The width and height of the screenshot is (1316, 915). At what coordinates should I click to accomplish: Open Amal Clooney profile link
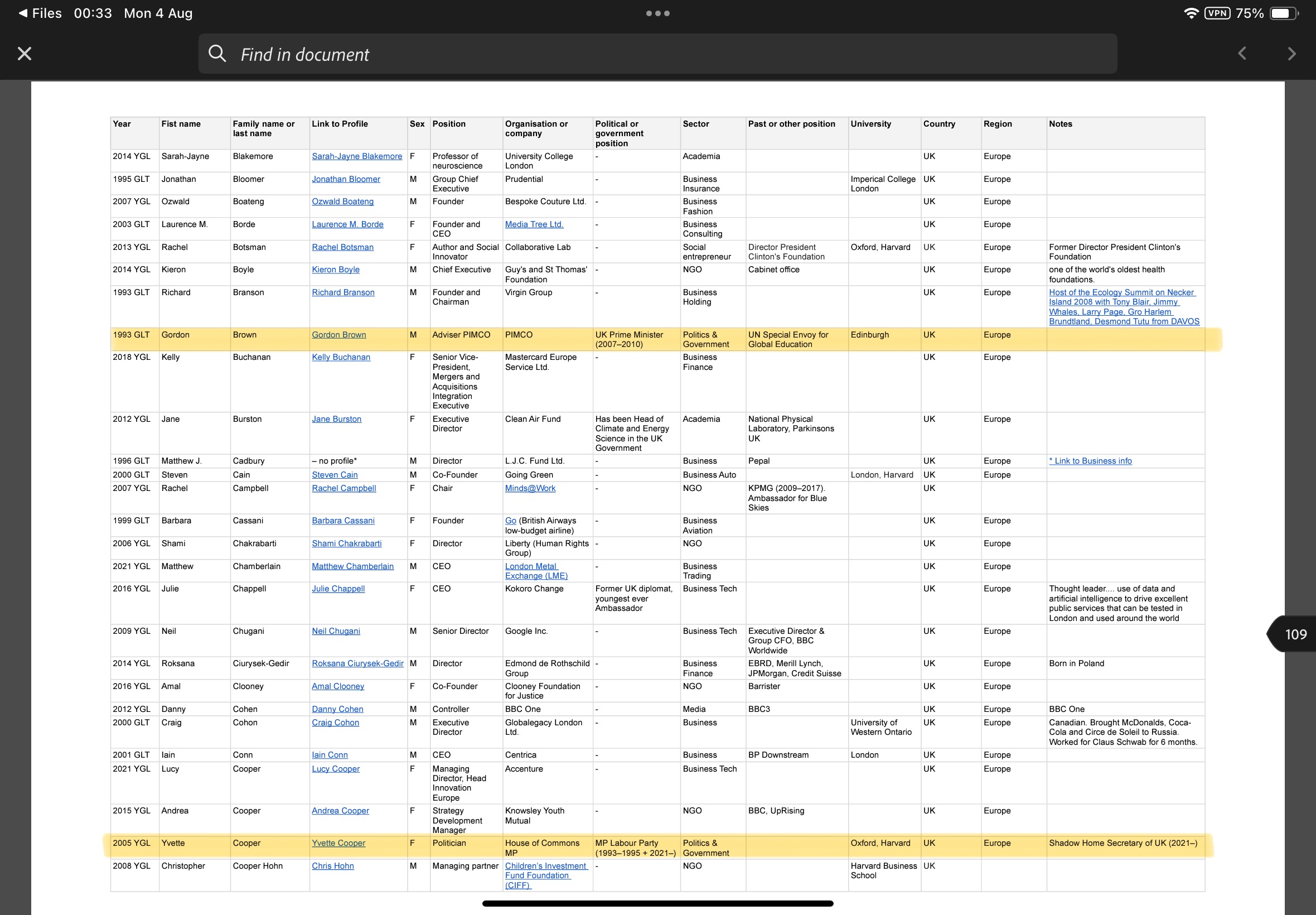pos(338,686)
